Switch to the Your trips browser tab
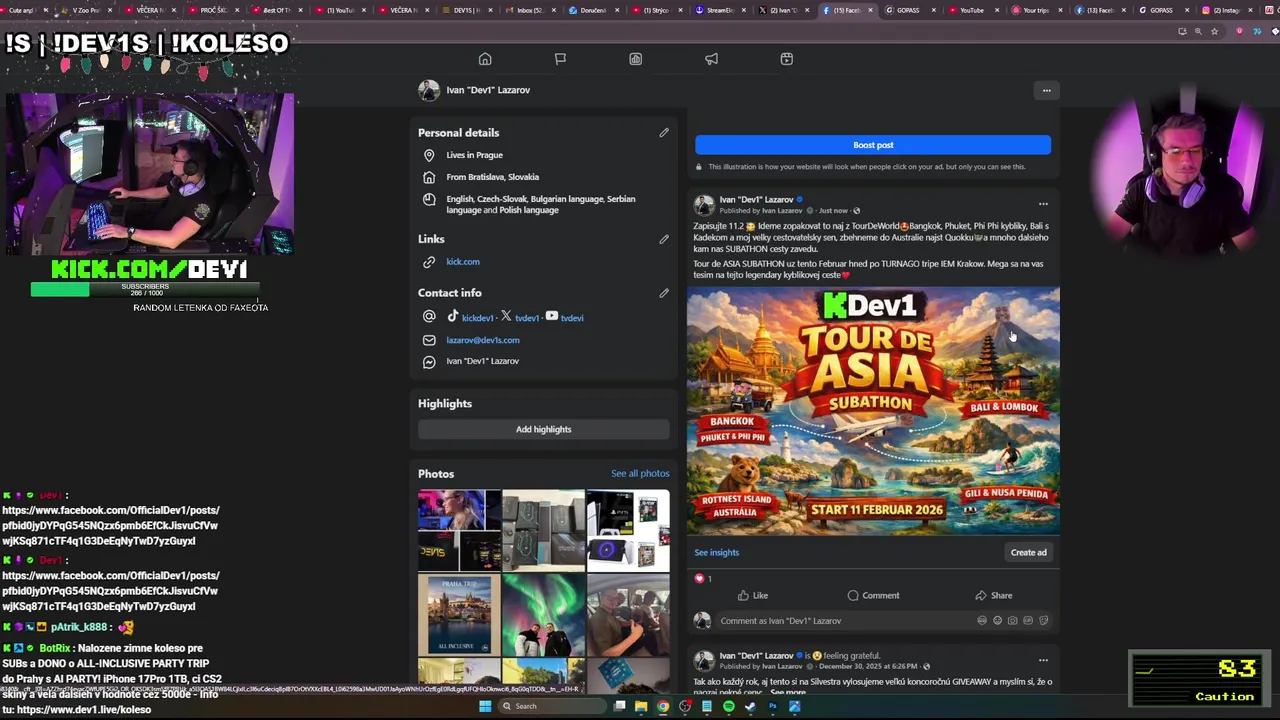 [x=1035, y=10]
